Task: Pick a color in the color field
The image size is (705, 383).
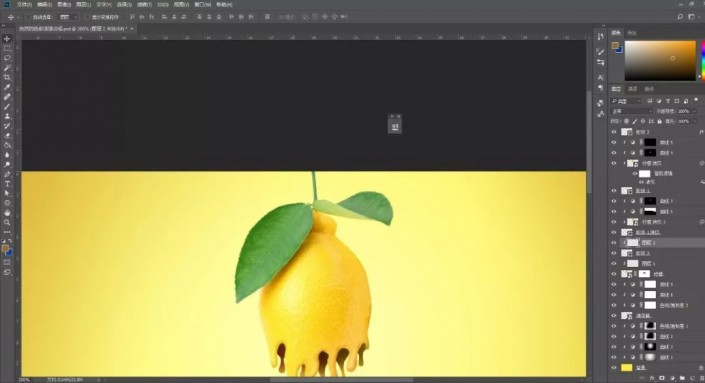Action: click(660, 61)
